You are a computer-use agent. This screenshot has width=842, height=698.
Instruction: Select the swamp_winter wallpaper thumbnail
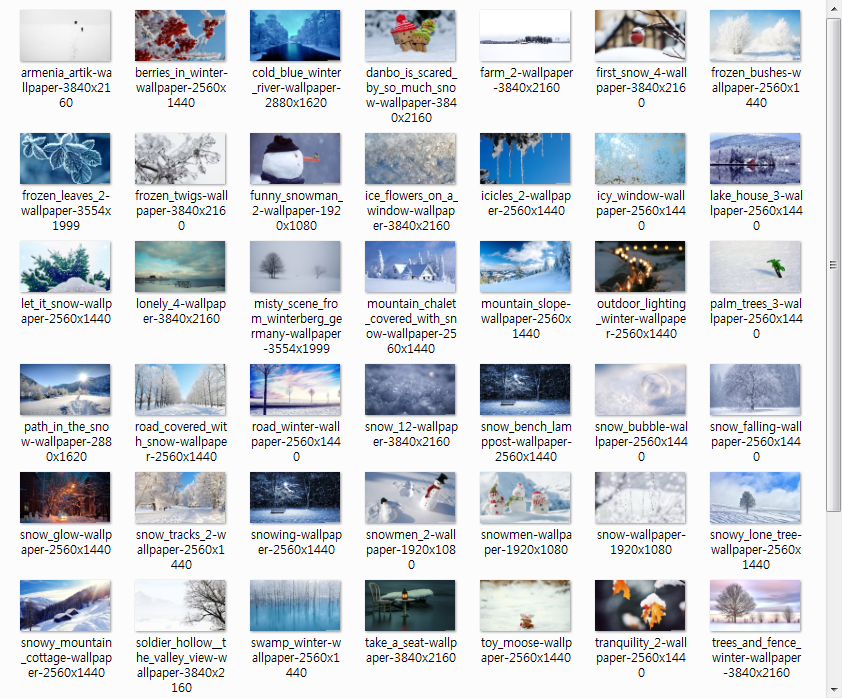click(x=295, y=606)
